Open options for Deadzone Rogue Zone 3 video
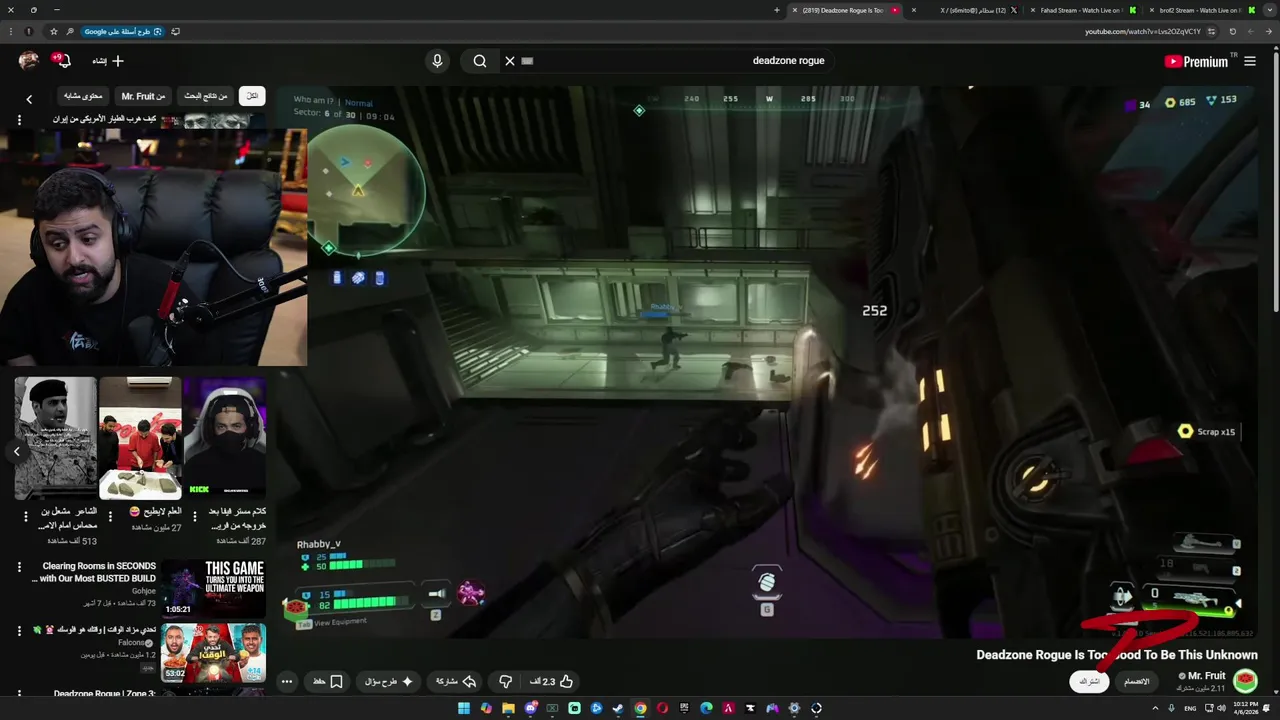Viewport: 1280px width, 720px height. (19, 694)
